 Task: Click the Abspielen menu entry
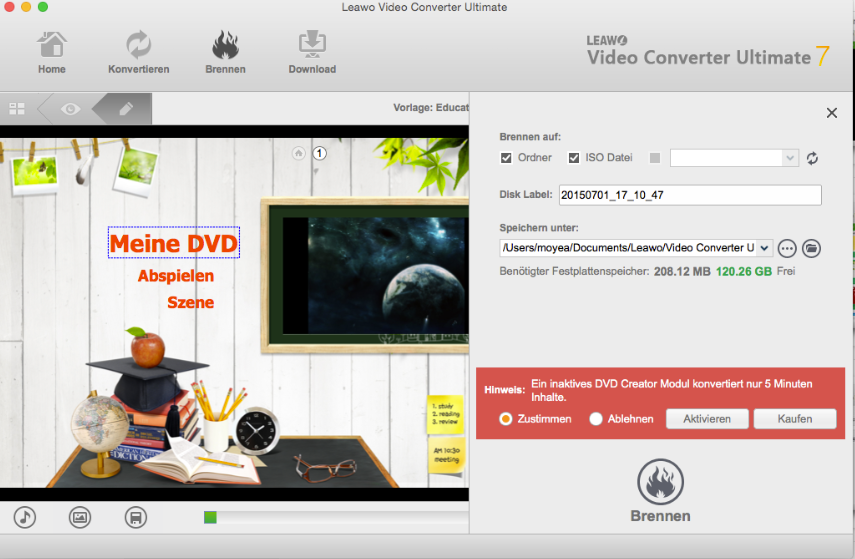point(176,276)
